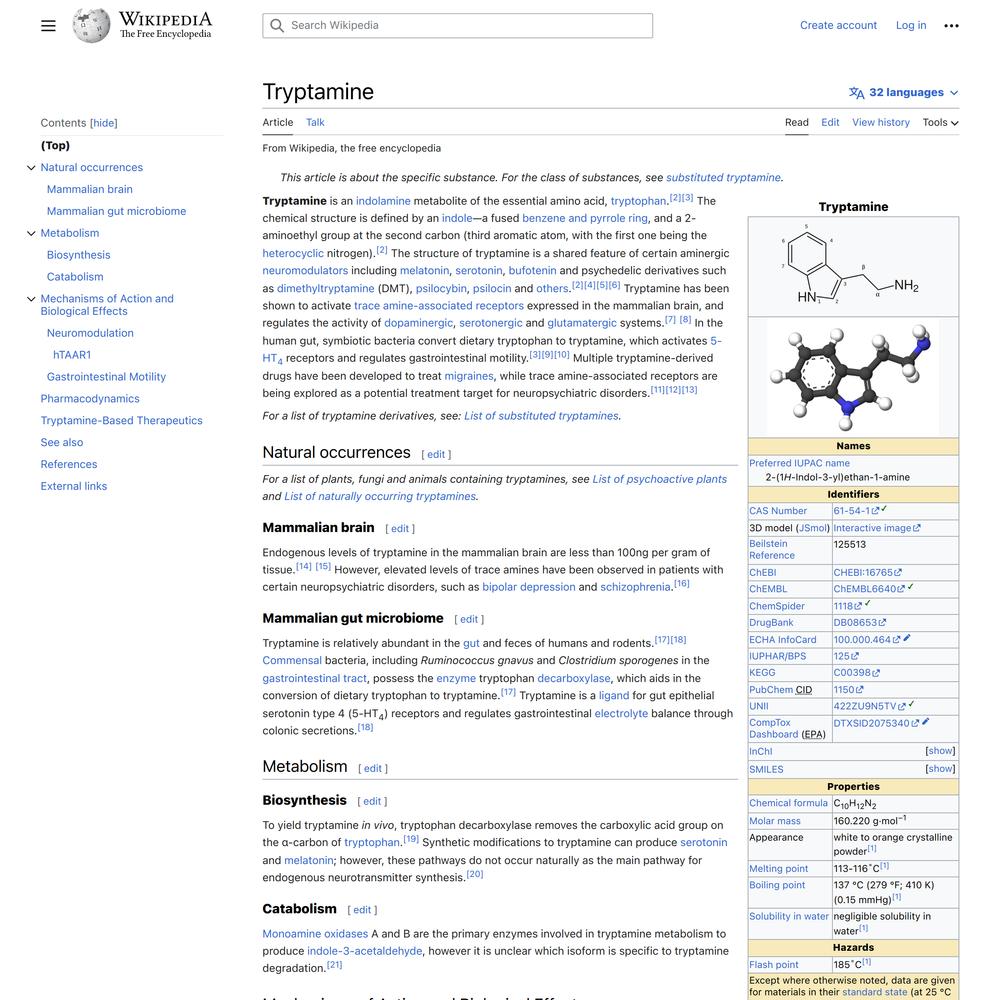Screen dimensions: 1000x1000
Task: Click Tryptamine 3D ball-and-stick model image
Action: click(853, 377)
